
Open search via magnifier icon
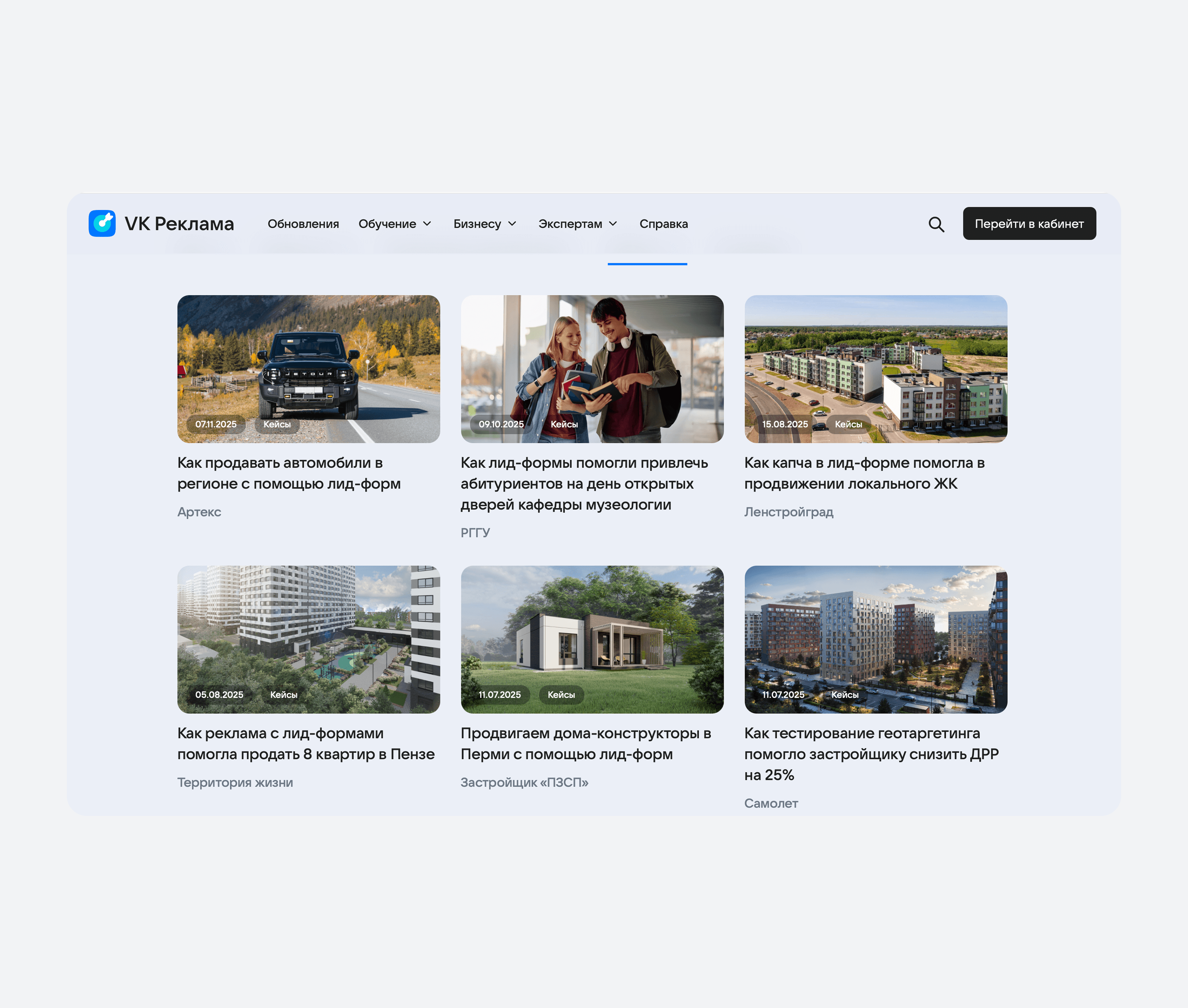(x=936, y=224)
